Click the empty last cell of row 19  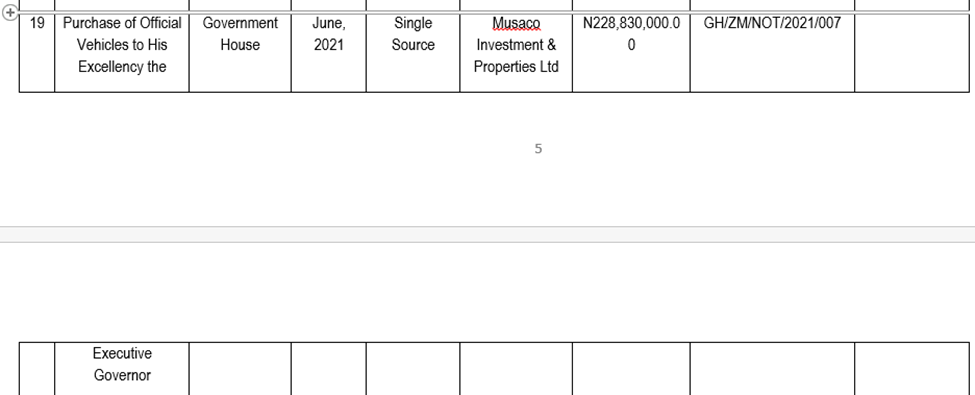click(912, 52)
